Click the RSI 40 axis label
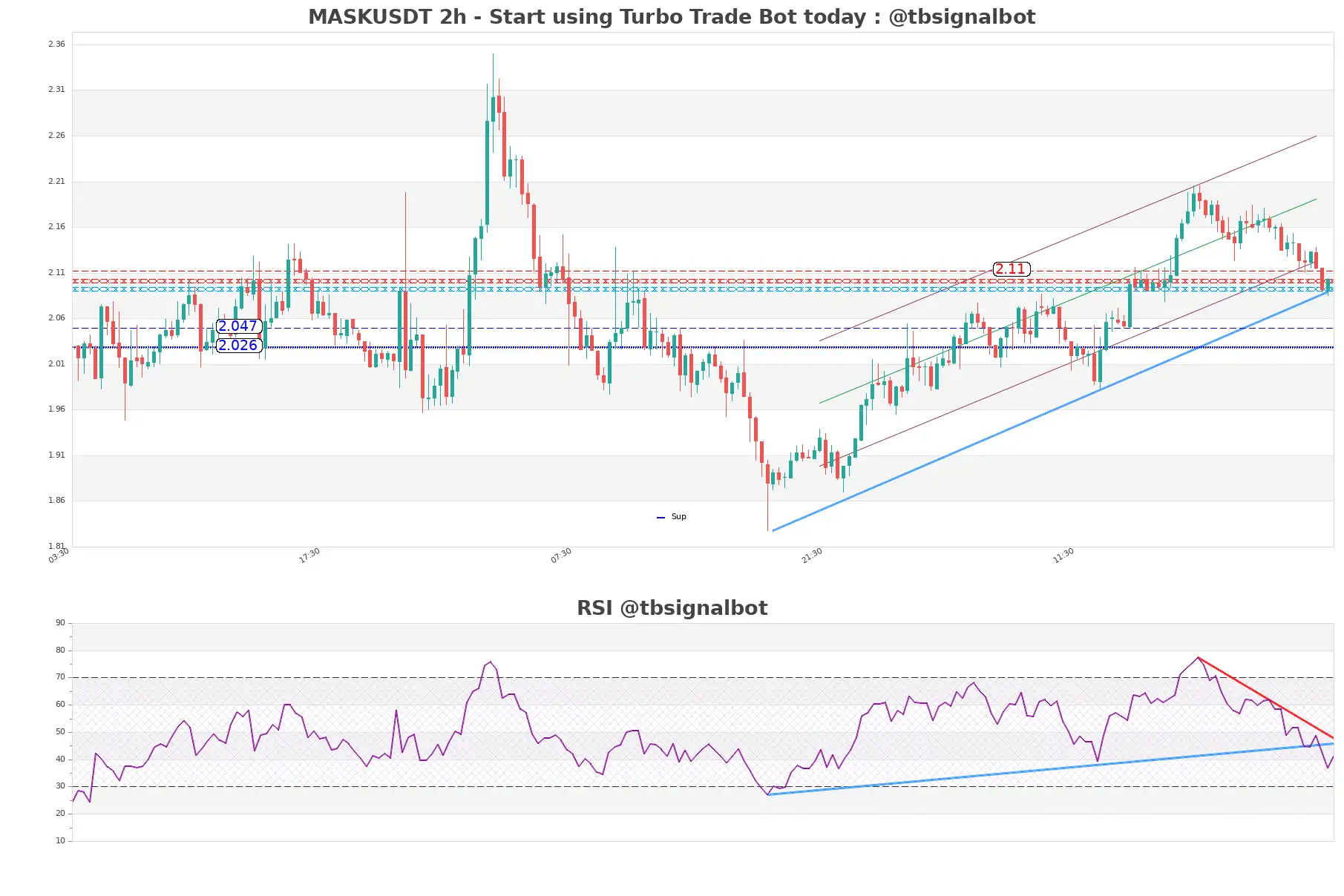The height and width of the screenshot is (896, 1344). point(60,760)
